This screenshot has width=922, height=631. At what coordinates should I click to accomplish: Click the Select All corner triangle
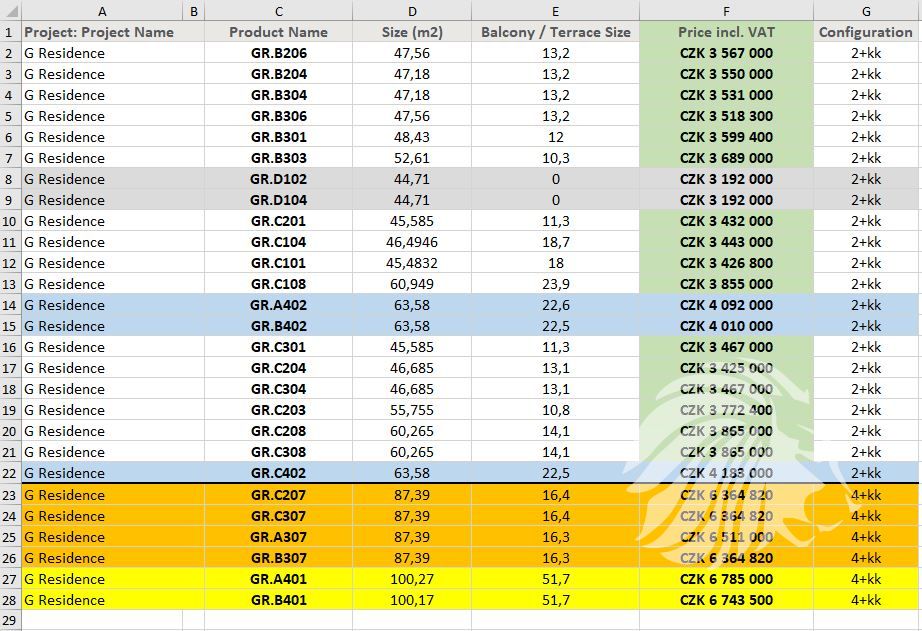click(x=10, y=11)
